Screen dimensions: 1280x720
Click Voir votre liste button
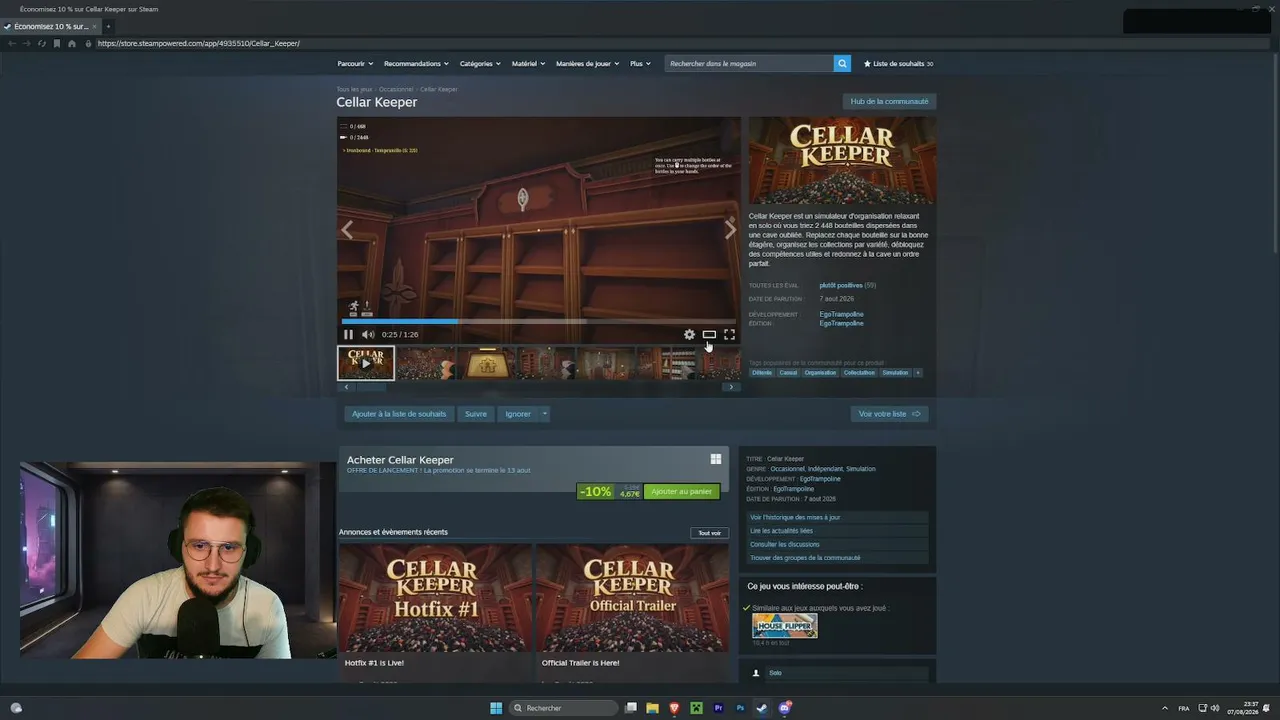(889, 414)
